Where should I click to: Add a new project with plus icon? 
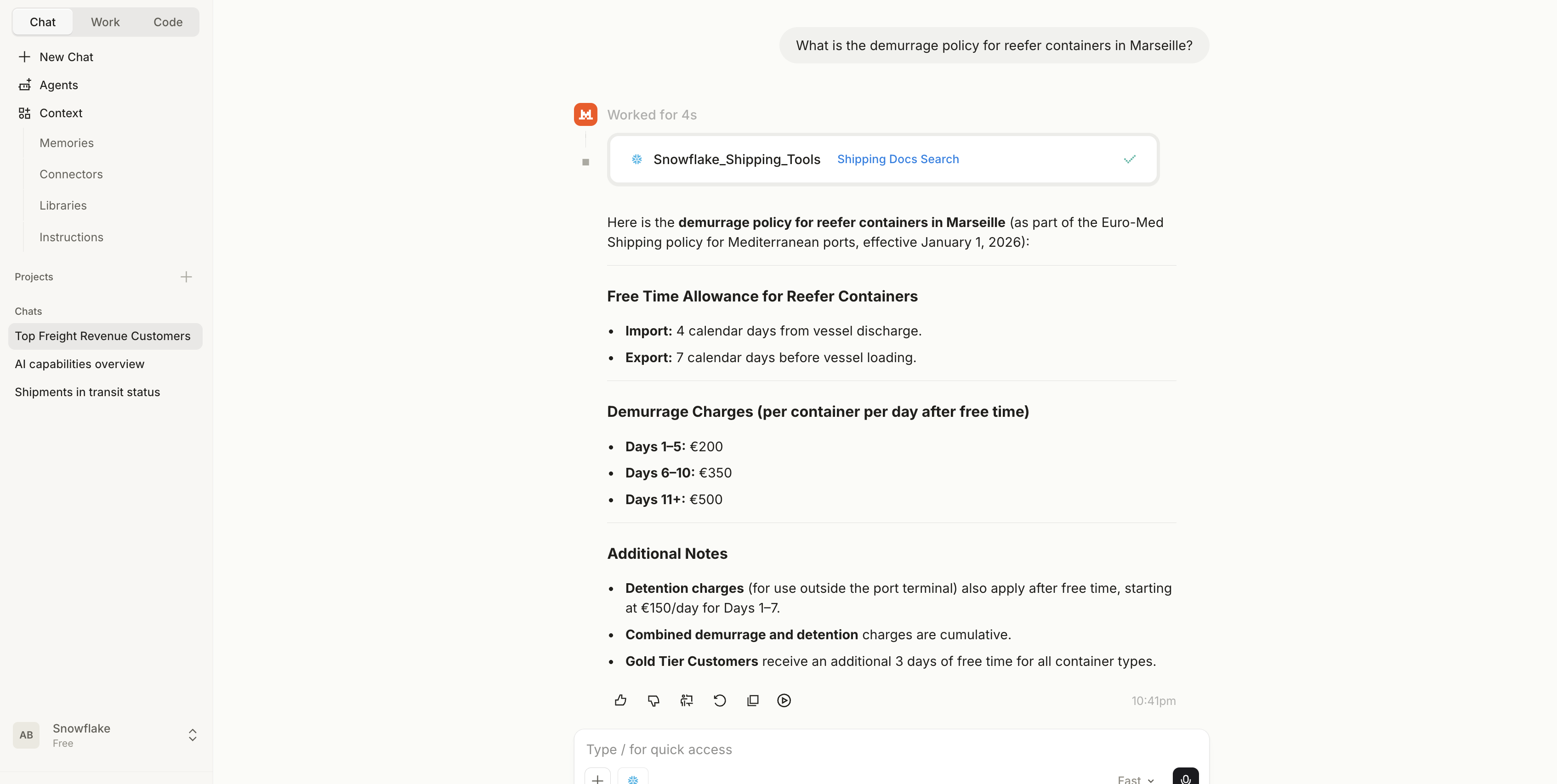tap(186, 277)
